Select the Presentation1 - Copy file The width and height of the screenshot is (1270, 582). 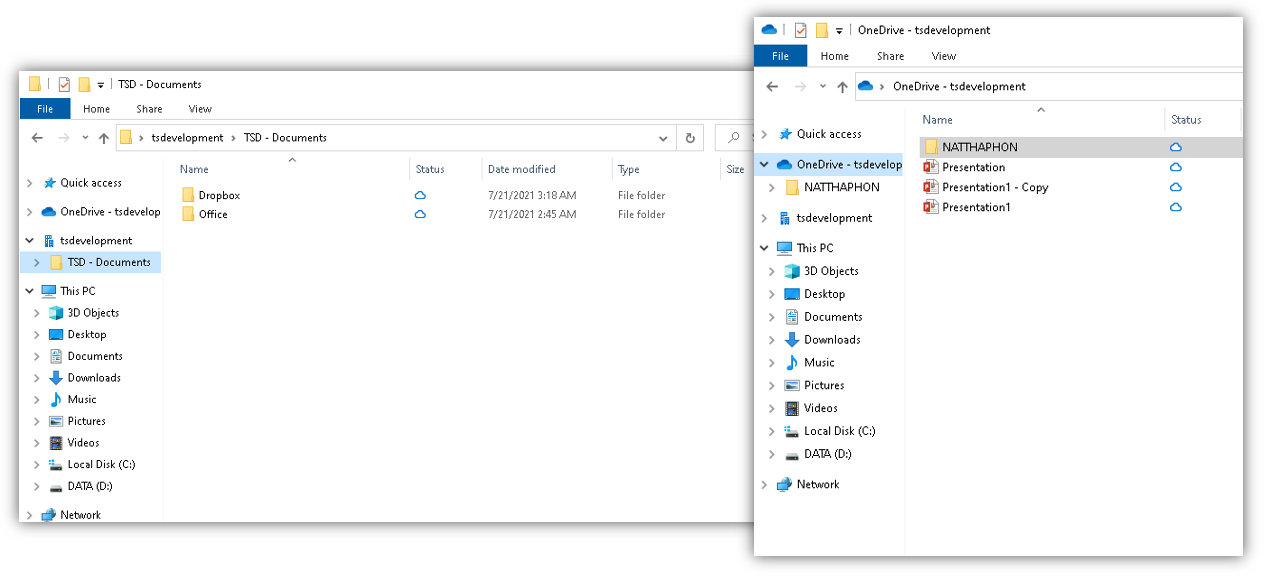[995, 187]
